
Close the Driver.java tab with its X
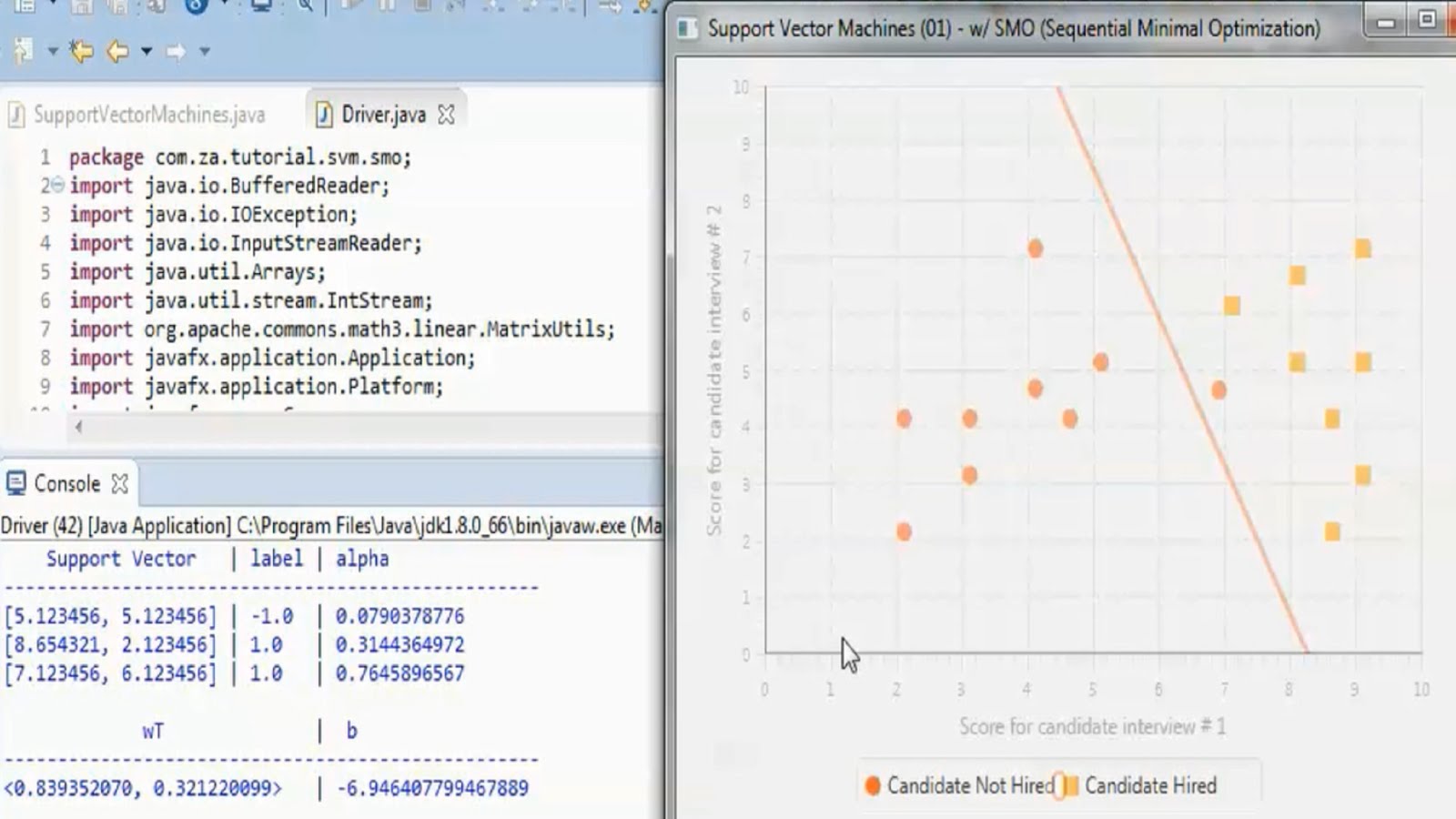(x=446, y=115)
